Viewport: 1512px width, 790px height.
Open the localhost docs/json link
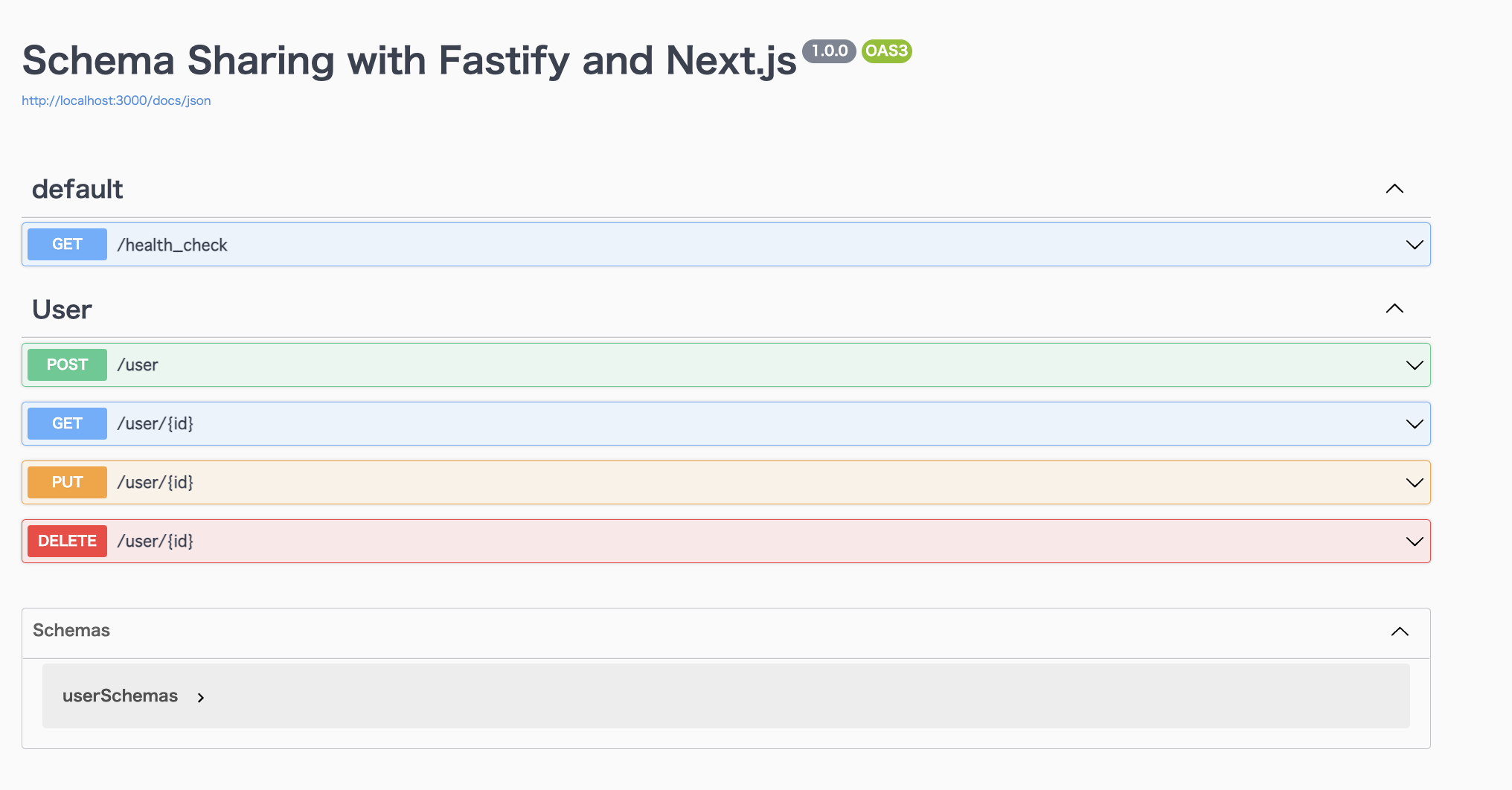pos(116,100)
